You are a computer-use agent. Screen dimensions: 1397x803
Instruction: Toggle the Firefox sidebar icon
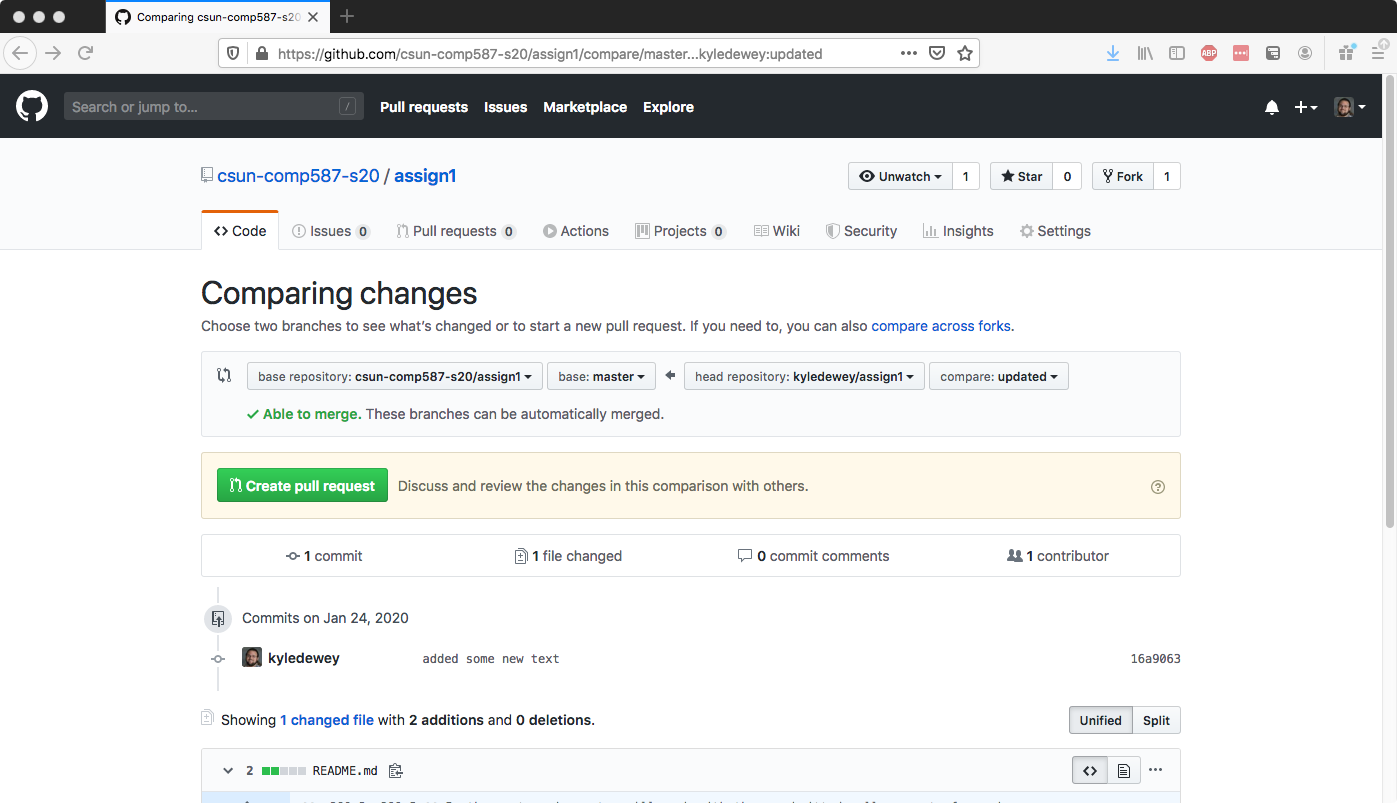click(1177, 53)
